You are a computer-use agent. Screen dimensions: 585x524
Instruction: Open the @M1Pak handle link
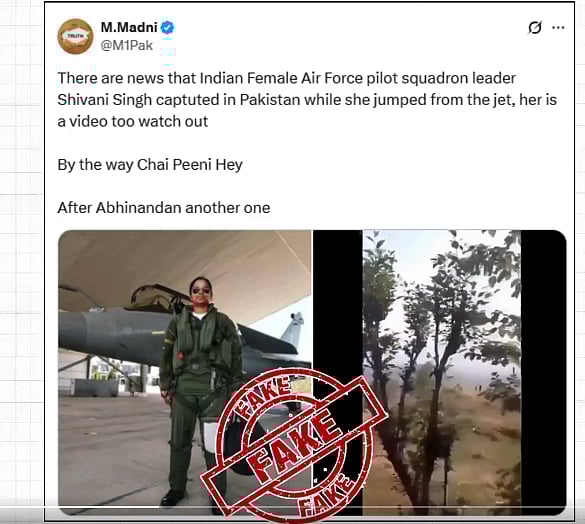127,46
